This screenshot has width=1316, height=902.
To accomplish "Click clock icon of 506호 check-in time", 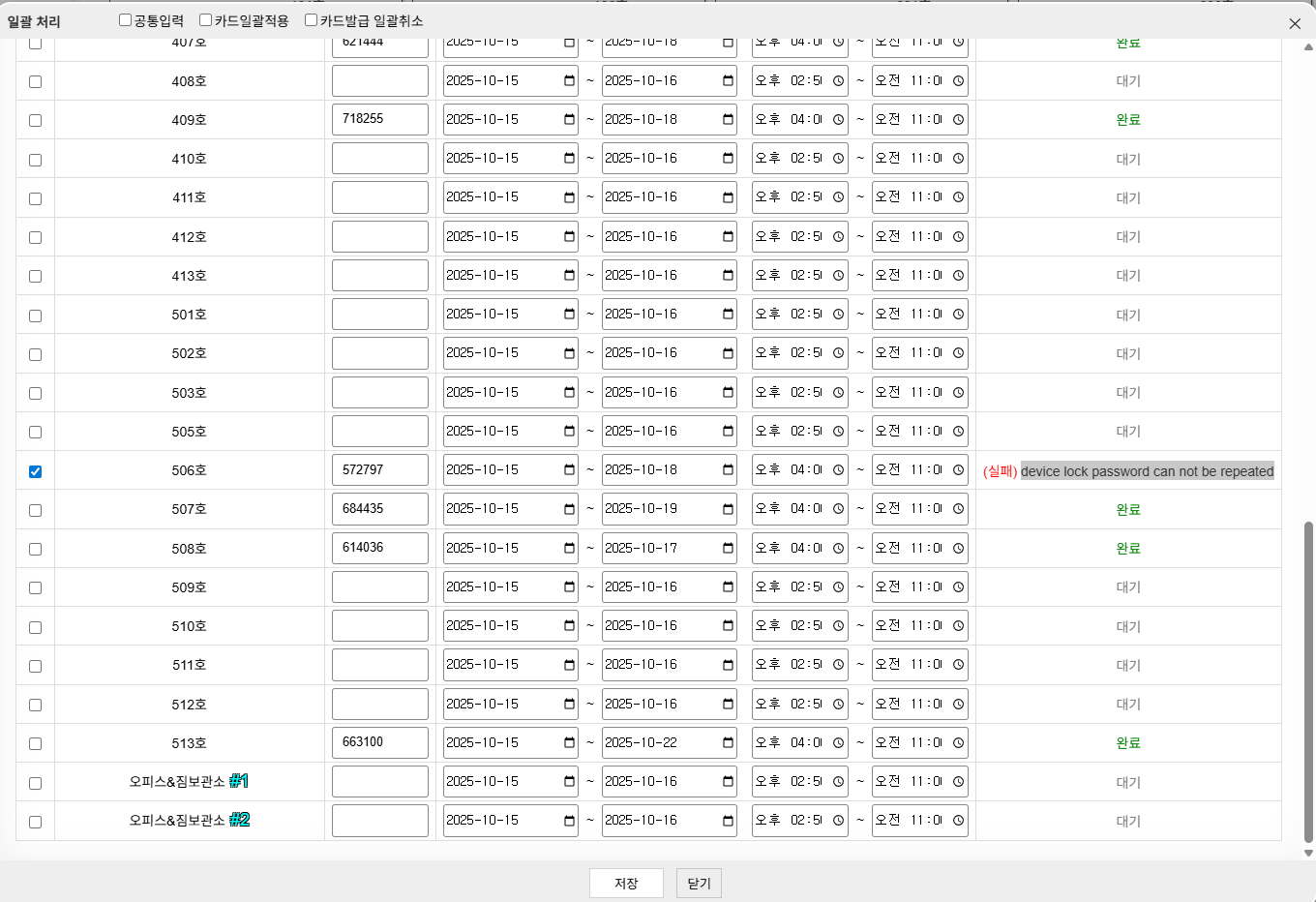I will tap(838, 470).
